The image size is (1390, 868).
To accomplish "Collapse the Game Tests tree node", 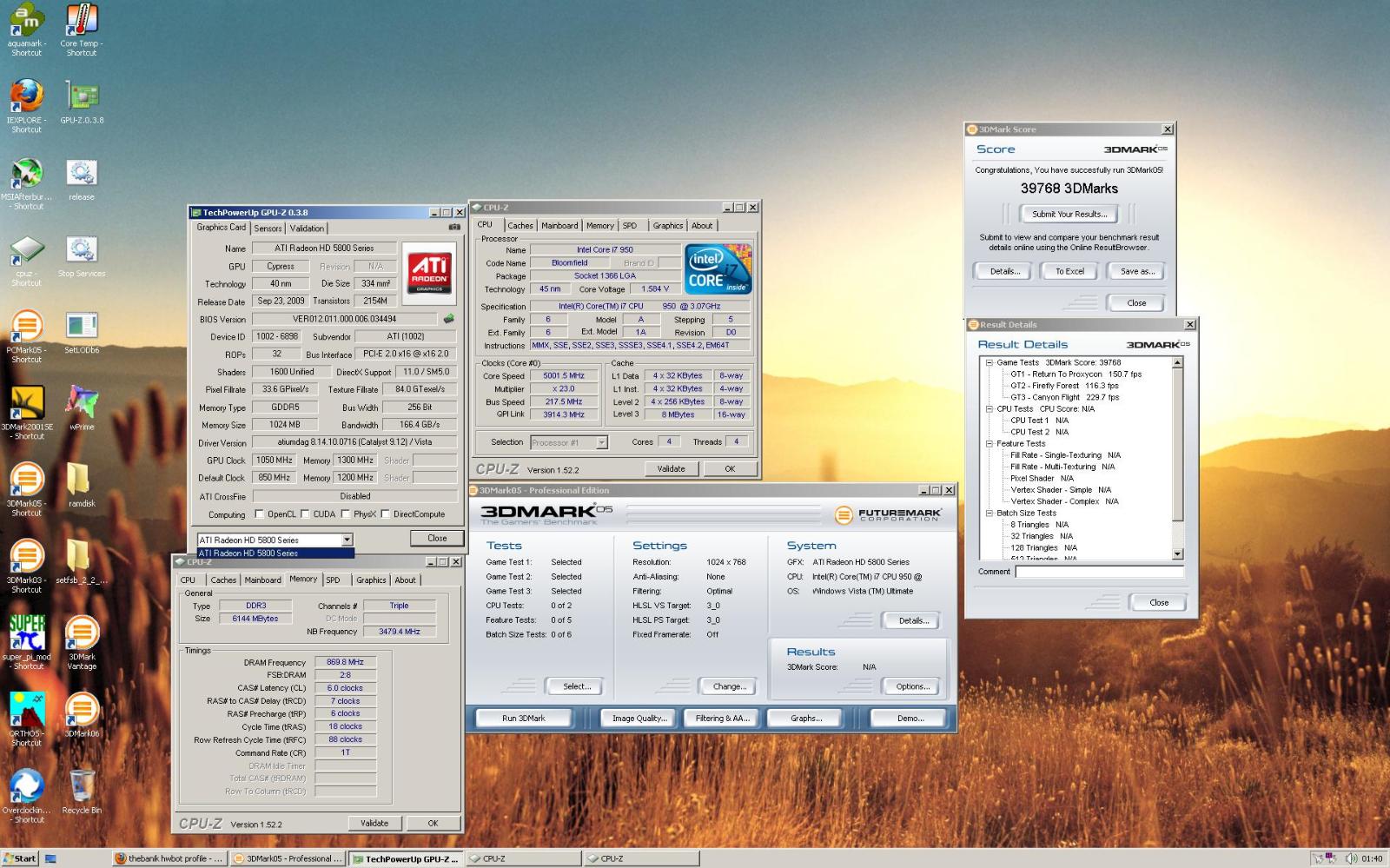I will 990,363.
